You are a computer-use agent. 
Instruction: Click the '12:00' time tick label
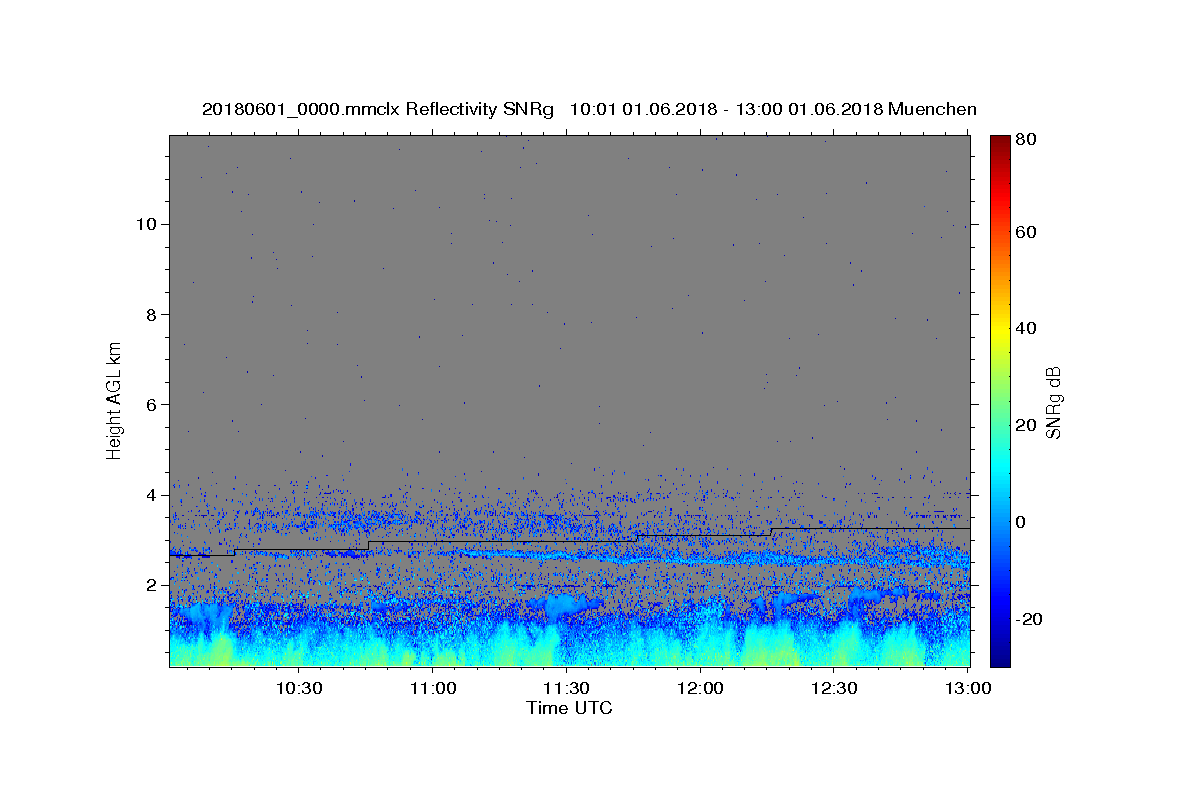point(700,688)
